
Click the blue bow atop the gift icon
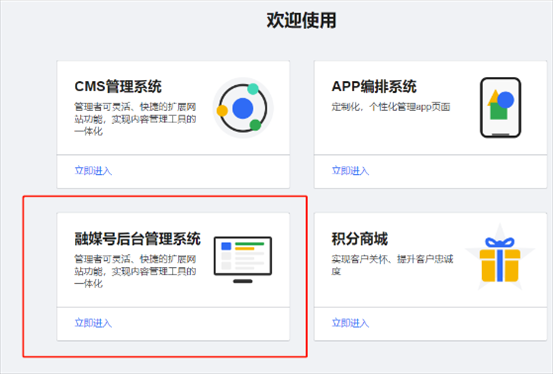click(500, 242)
